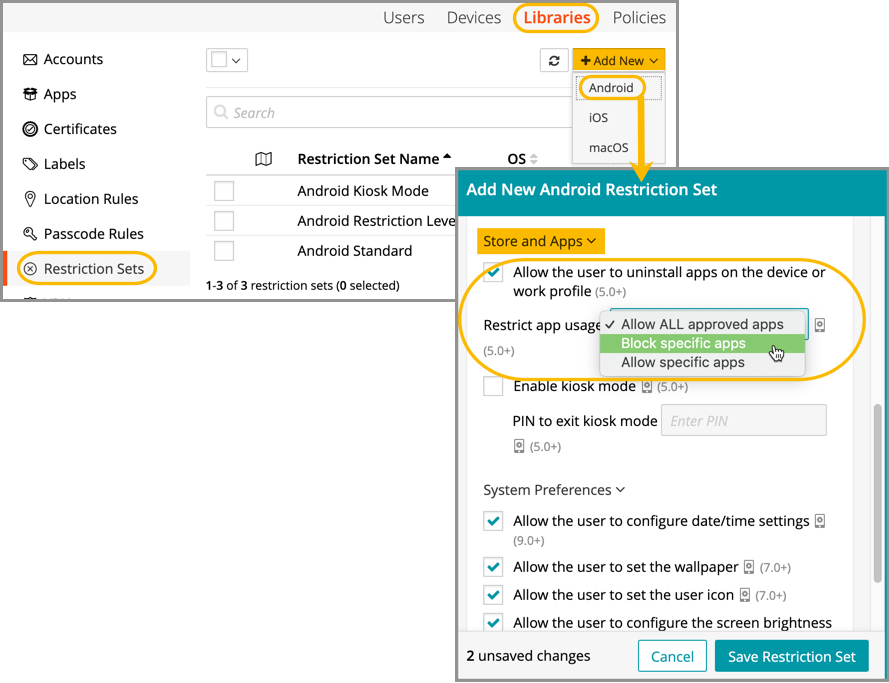
Task: Click the map column header icon
Action: [263, 159]
